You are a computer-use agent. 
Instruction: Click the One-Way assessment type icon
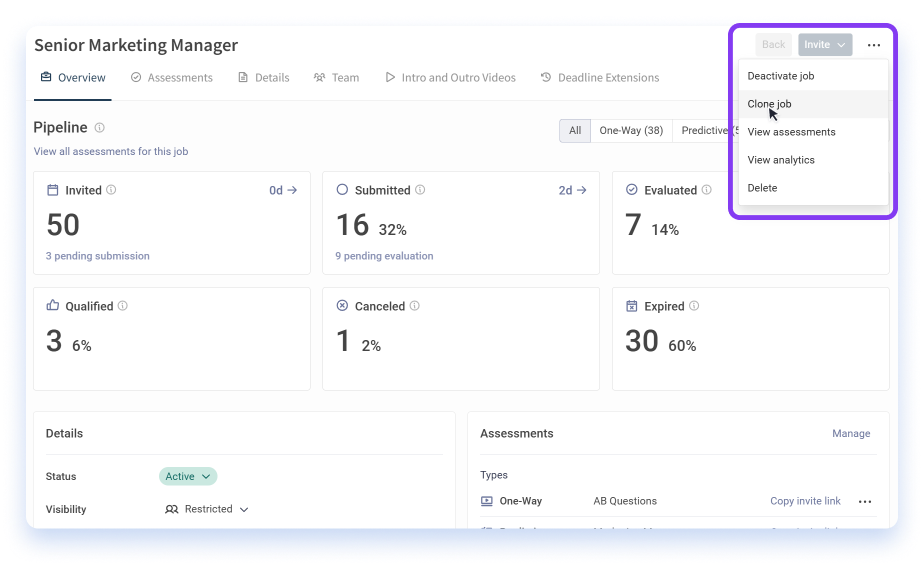pos(487,501)
